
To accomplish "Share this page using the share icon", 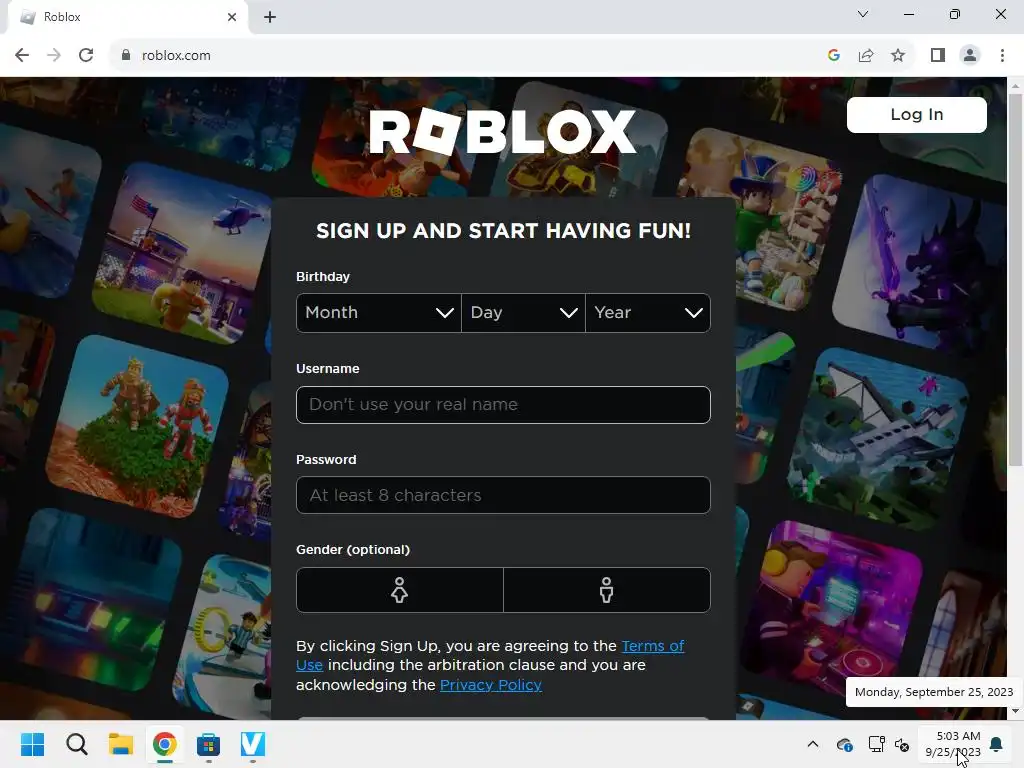I will click(866, 56).
